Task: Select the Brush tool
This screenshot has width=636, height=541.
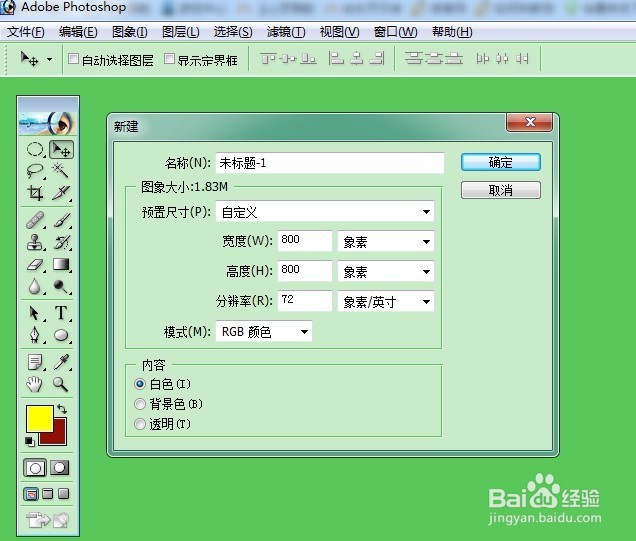Action: tap(61, 220)
